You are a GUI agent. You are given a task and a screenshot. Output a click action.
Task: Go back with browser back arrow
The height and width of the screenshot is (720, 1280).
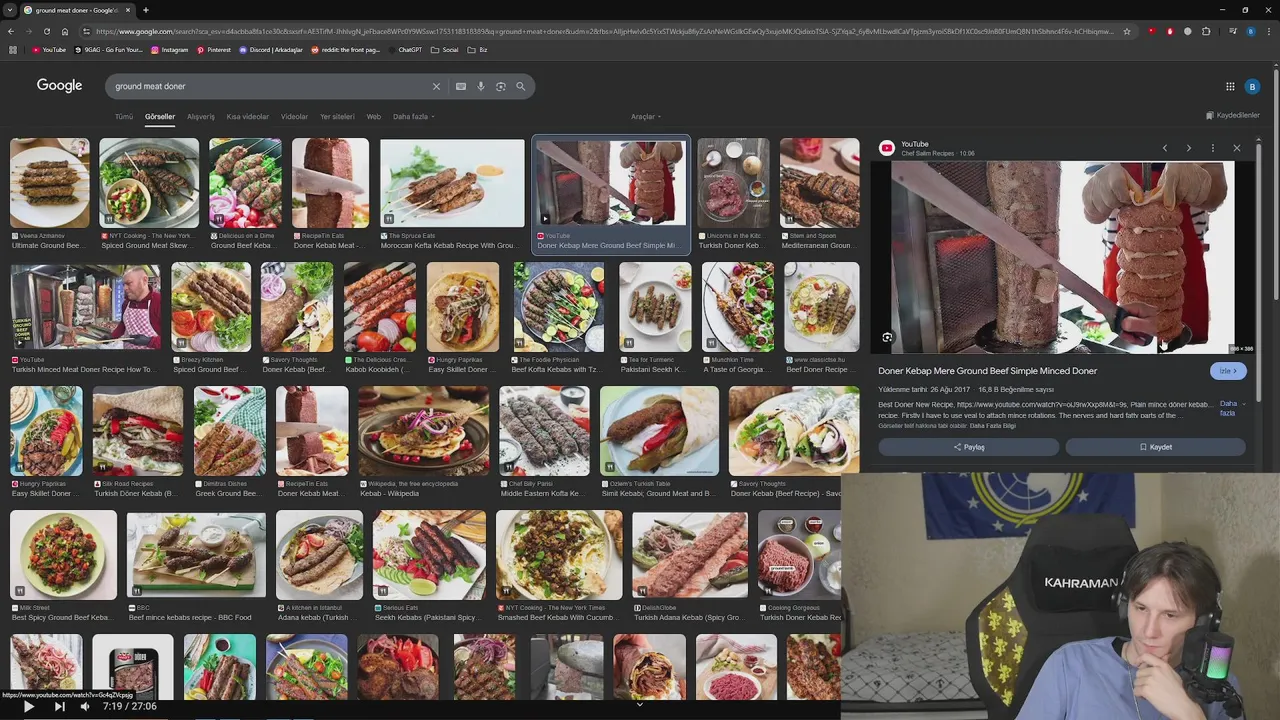tap(12, 31)
